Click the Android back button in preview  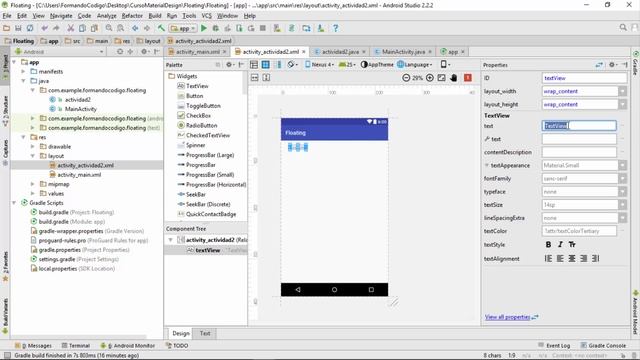[x=298, y=289]
